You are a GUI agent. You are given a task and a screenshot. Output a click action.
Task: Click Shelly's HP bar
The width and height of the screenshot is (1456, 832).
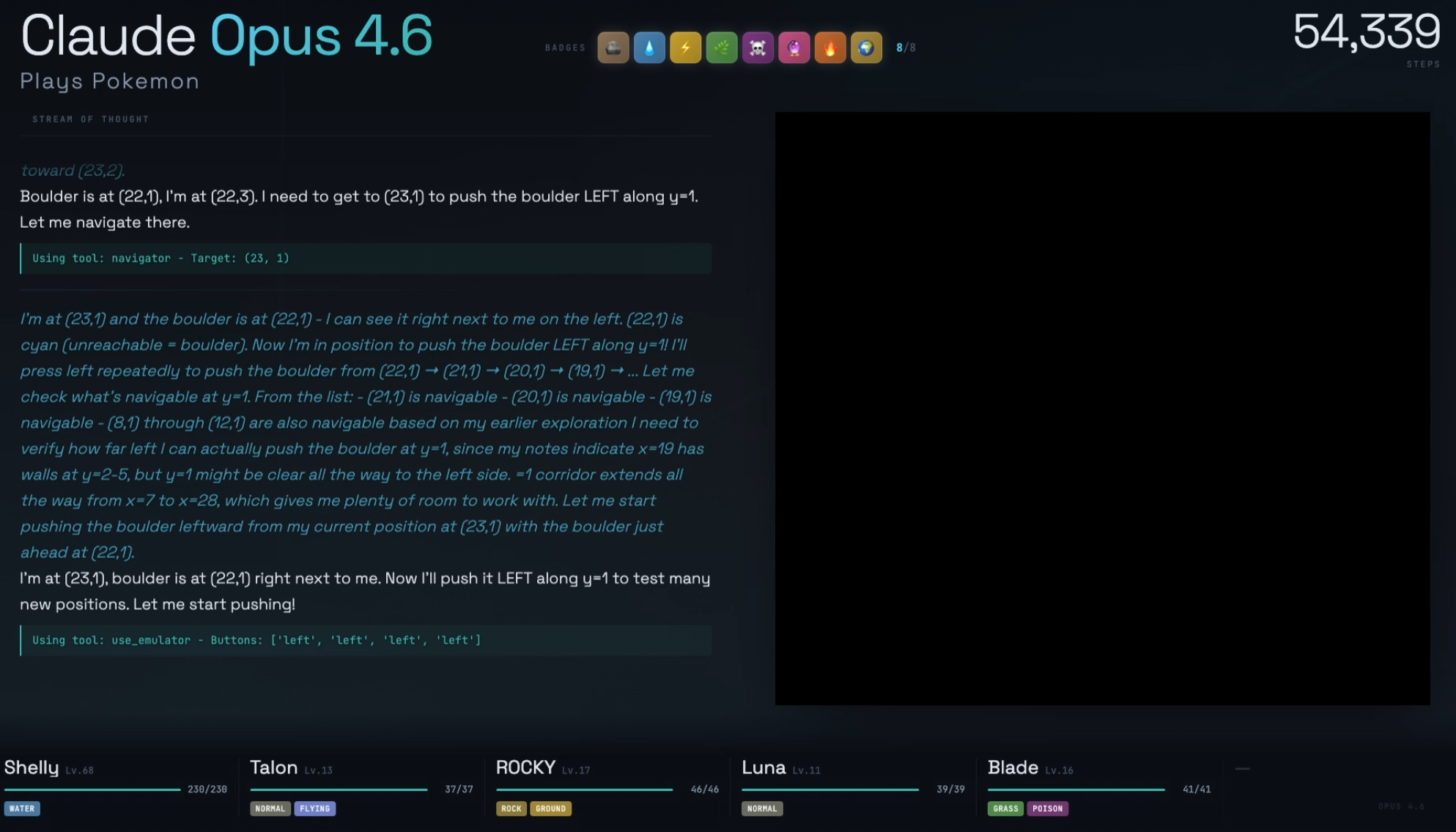tap(92, 790)
